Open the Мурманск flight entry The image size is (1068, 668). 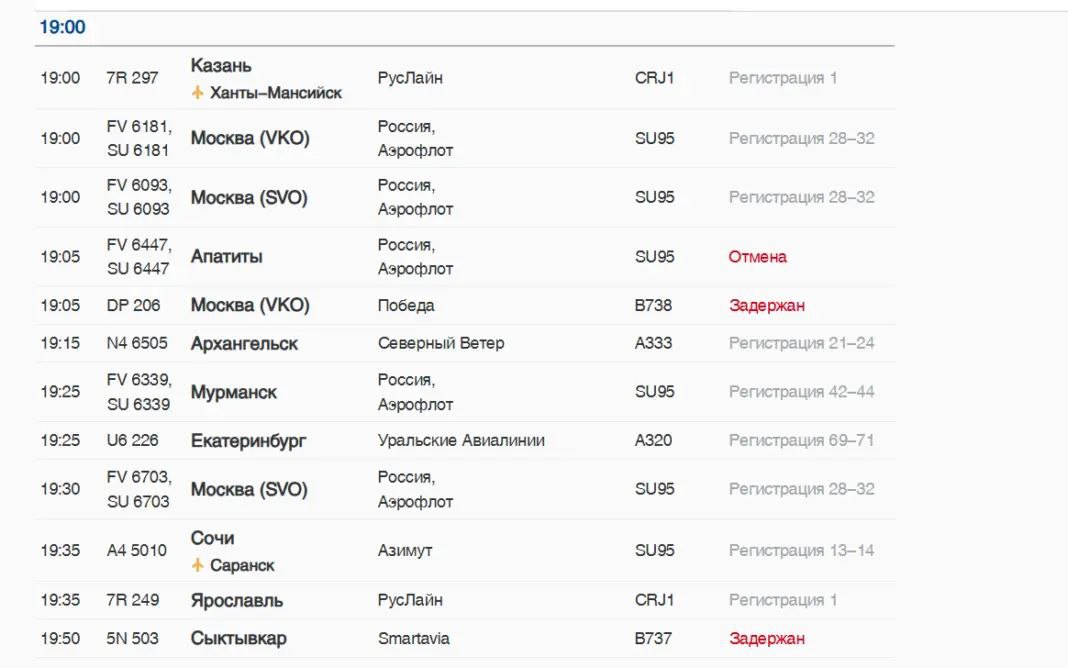[x=465, y=392]
